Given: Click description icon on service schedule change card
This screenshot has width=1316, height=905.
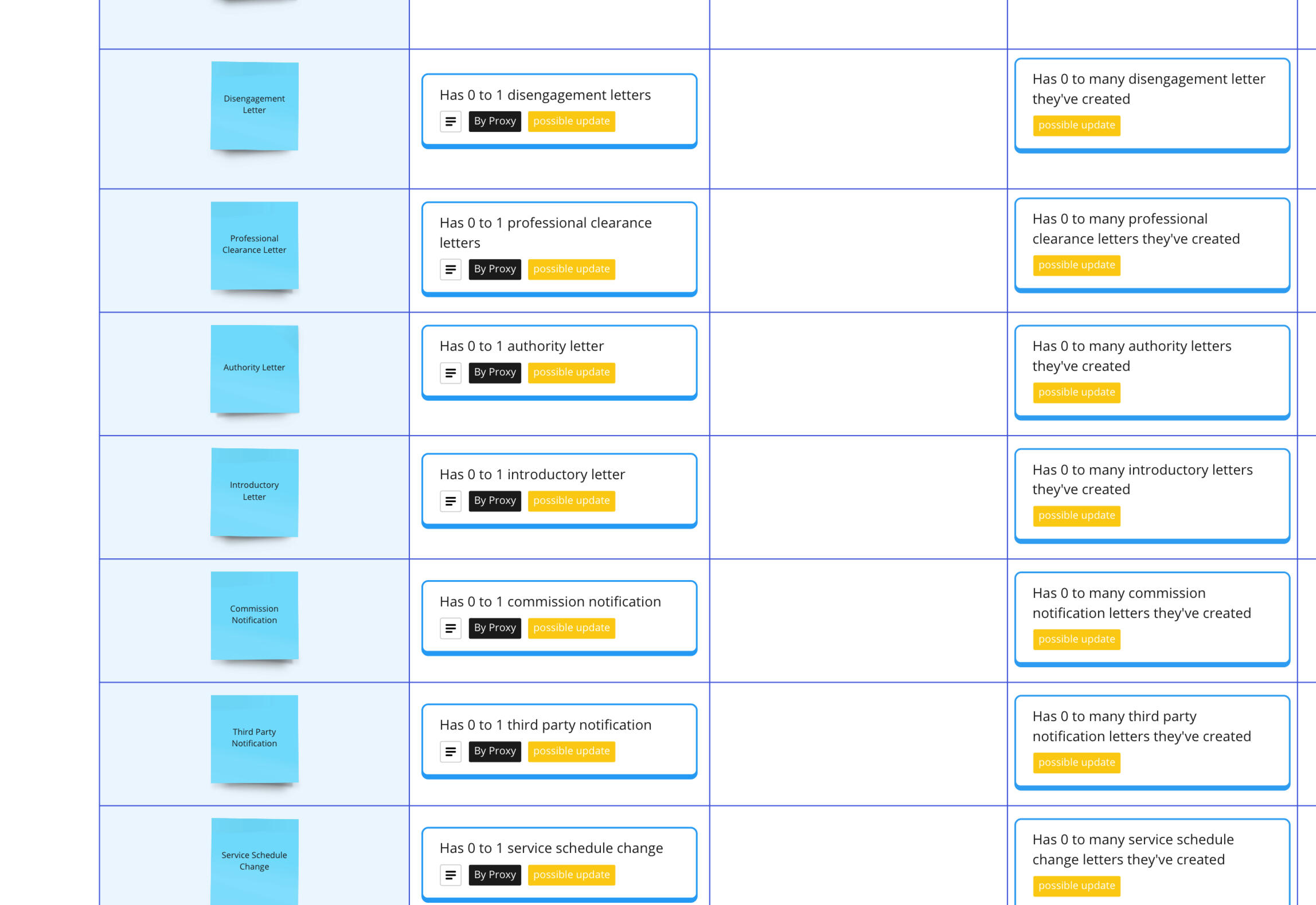Looking at the screenshot, I should [x=450, y=875].
